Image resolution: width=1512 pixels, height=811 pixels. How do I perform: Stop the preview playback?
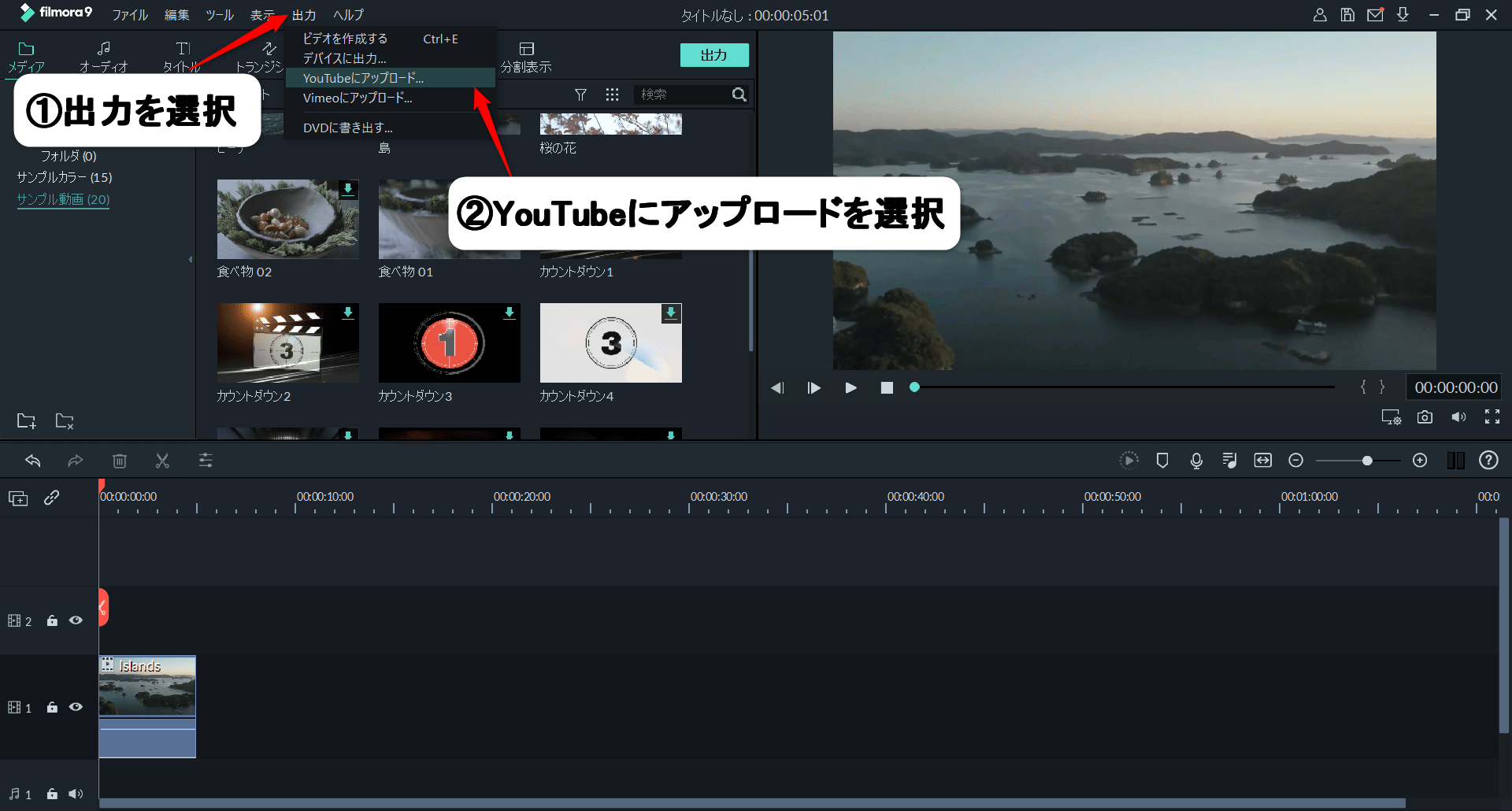(x=887, y=387)
